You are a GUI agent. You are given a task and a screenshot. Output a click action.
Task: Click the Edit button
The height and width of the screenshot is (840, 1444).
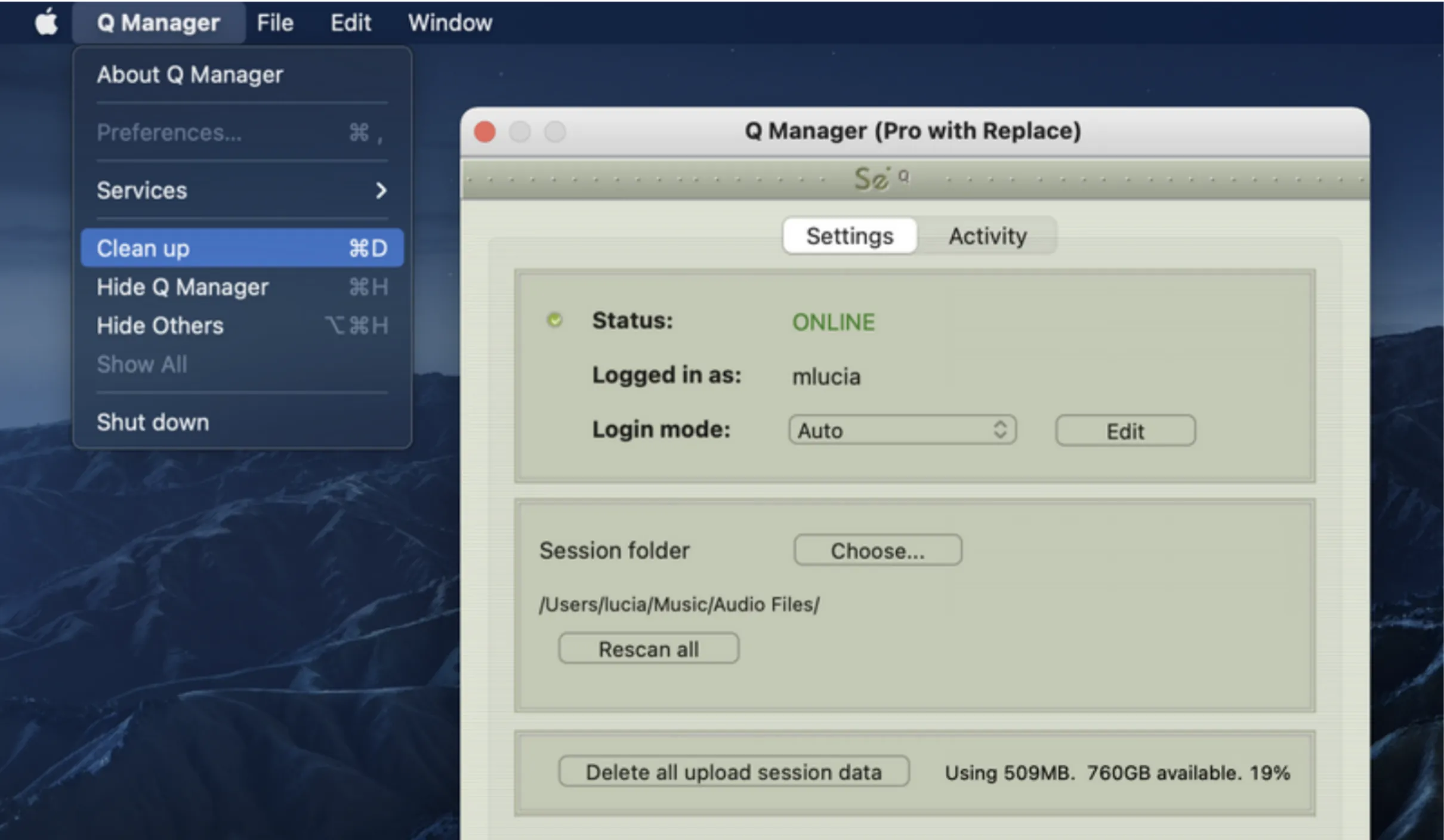pyautogui.click(x=1125, y=431)
